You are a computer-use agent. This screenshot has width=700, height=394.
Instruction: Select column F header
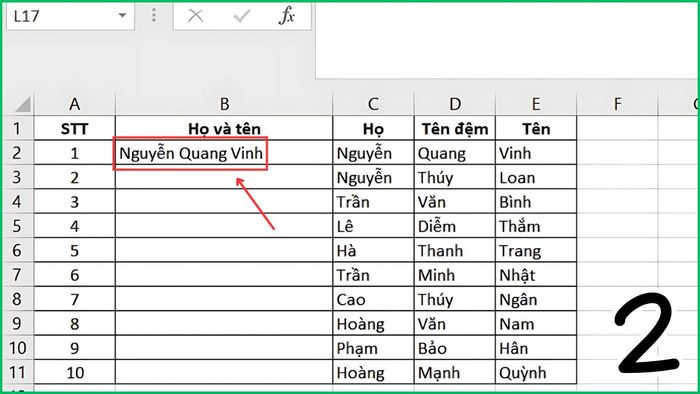coord(617,104)
